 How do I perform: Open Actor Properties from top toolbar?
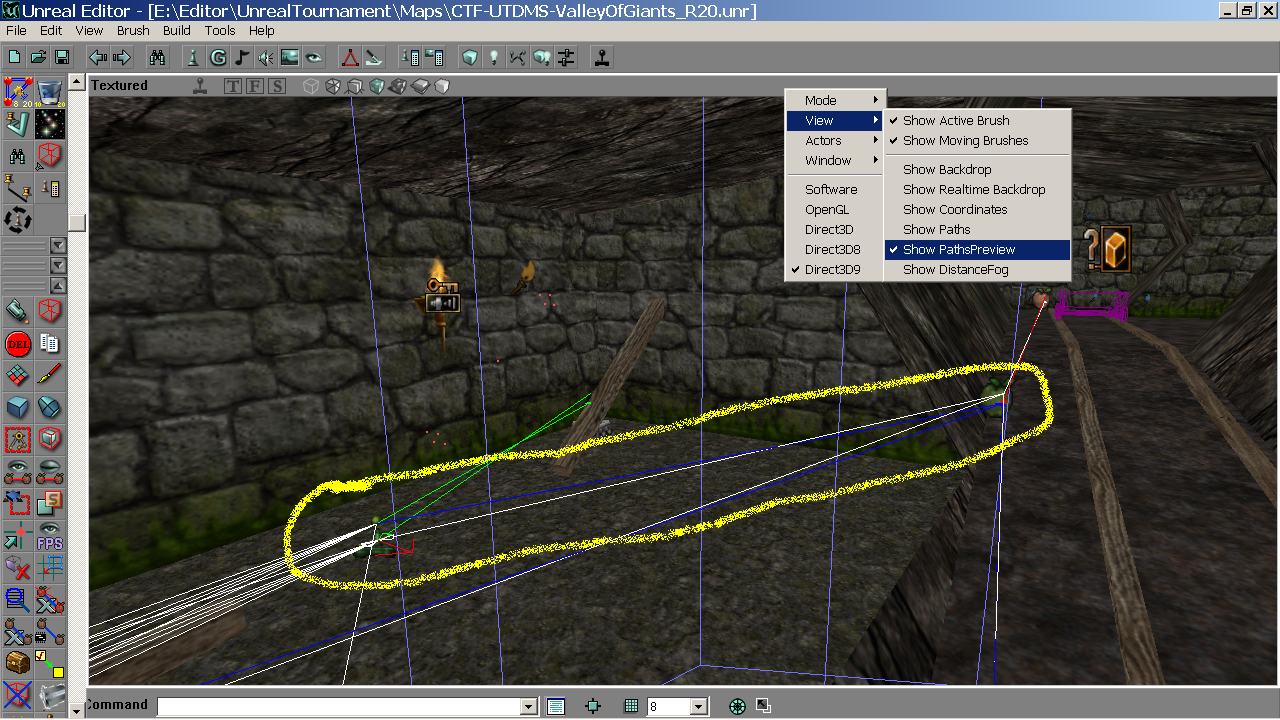pos(410,57)
